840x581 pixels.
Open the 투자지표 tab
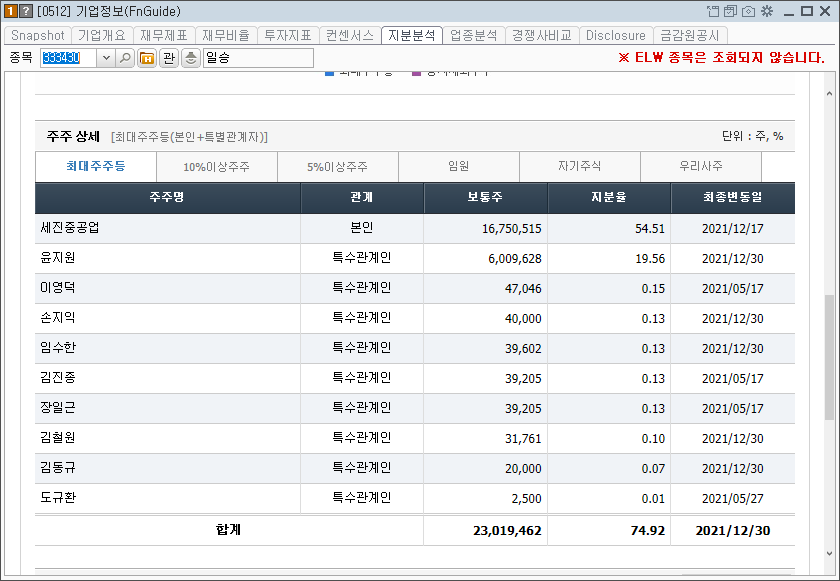coord(288,35)
